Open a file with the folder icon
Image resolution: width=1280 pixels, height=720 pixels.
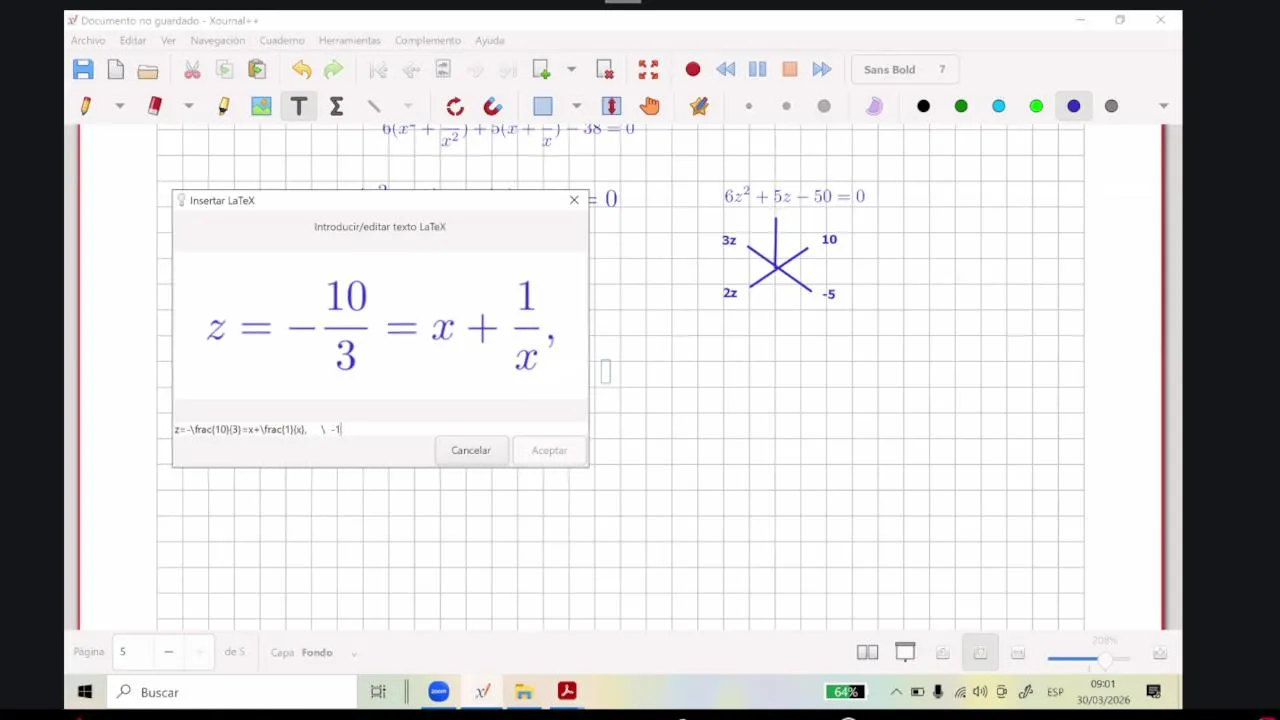(x=148, y=70)
